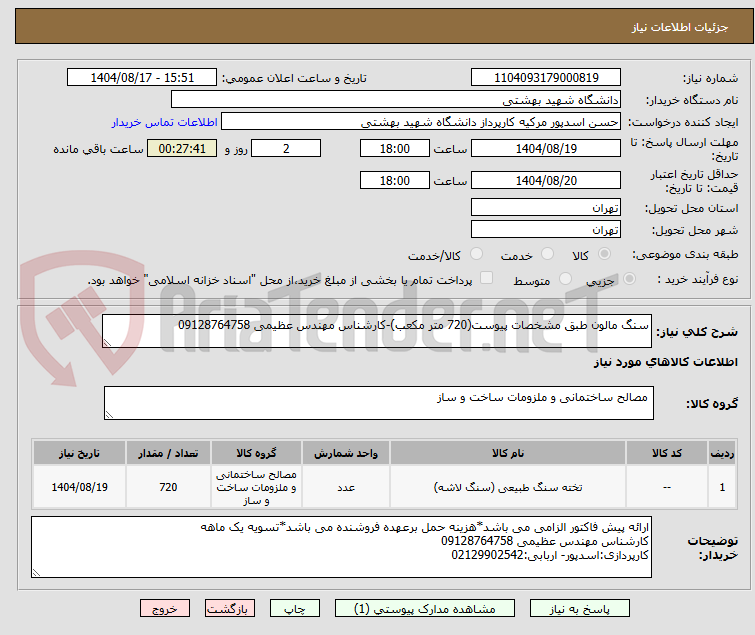Click delivery province field تهران
The width and height of the screenshot is (755, 635).
pos(546,207)
